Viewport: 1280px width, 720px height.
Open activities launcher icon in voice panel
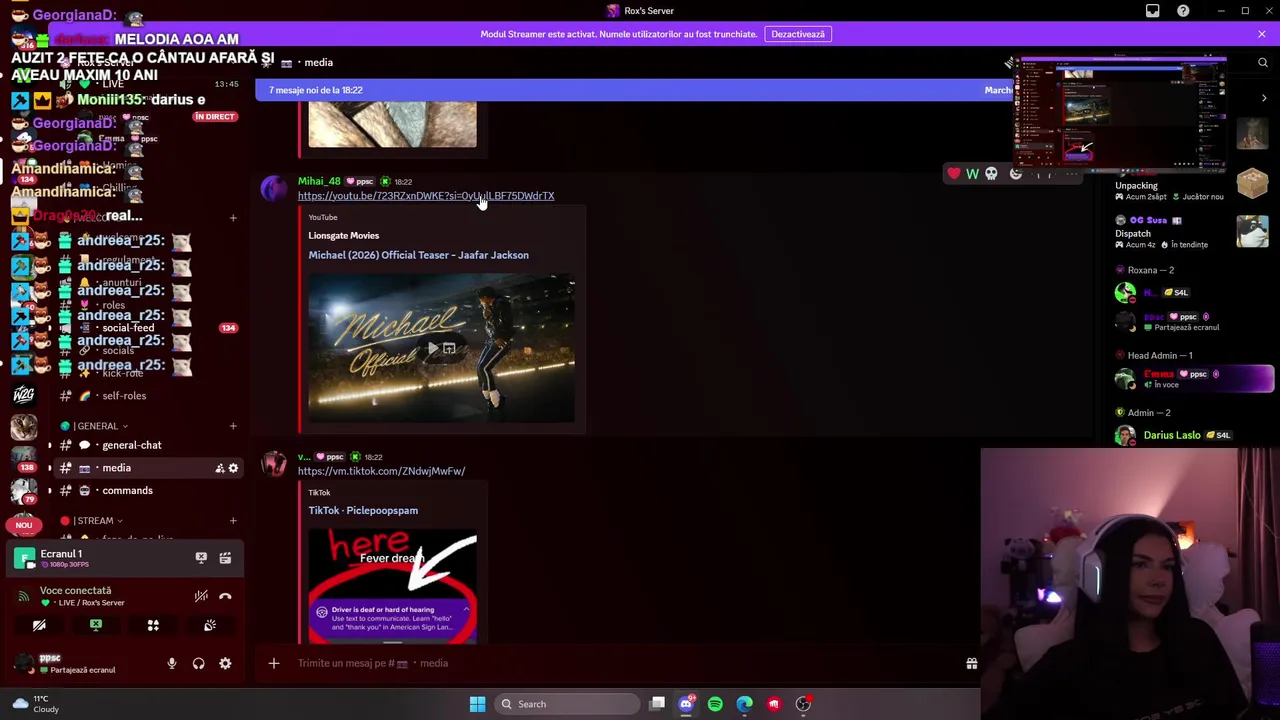pos(153,625)
